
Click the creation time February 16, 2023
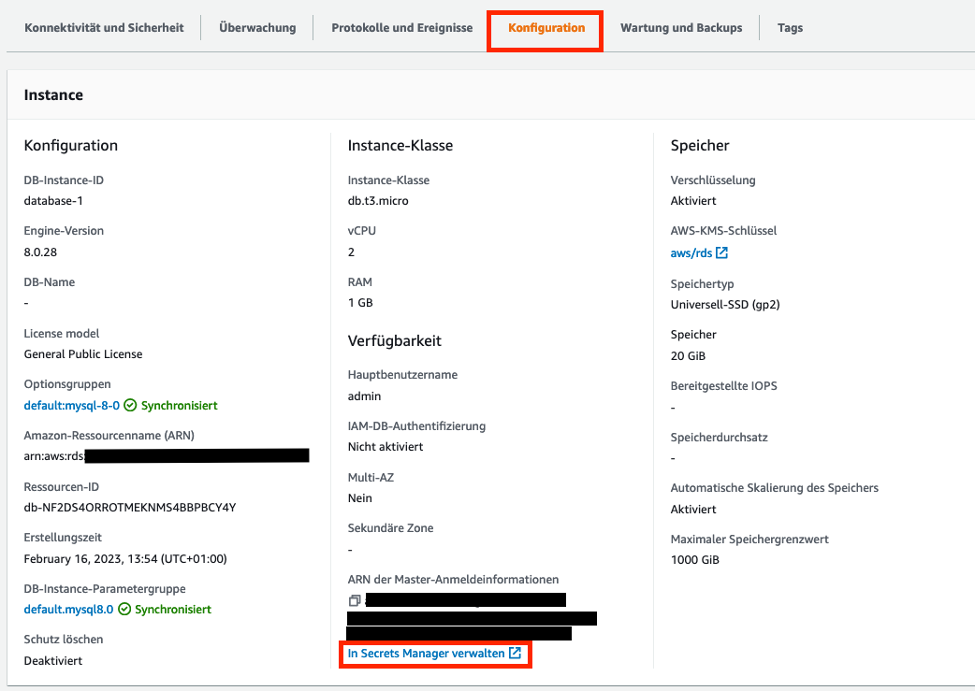pyautogui.click(x=125, y=559)
